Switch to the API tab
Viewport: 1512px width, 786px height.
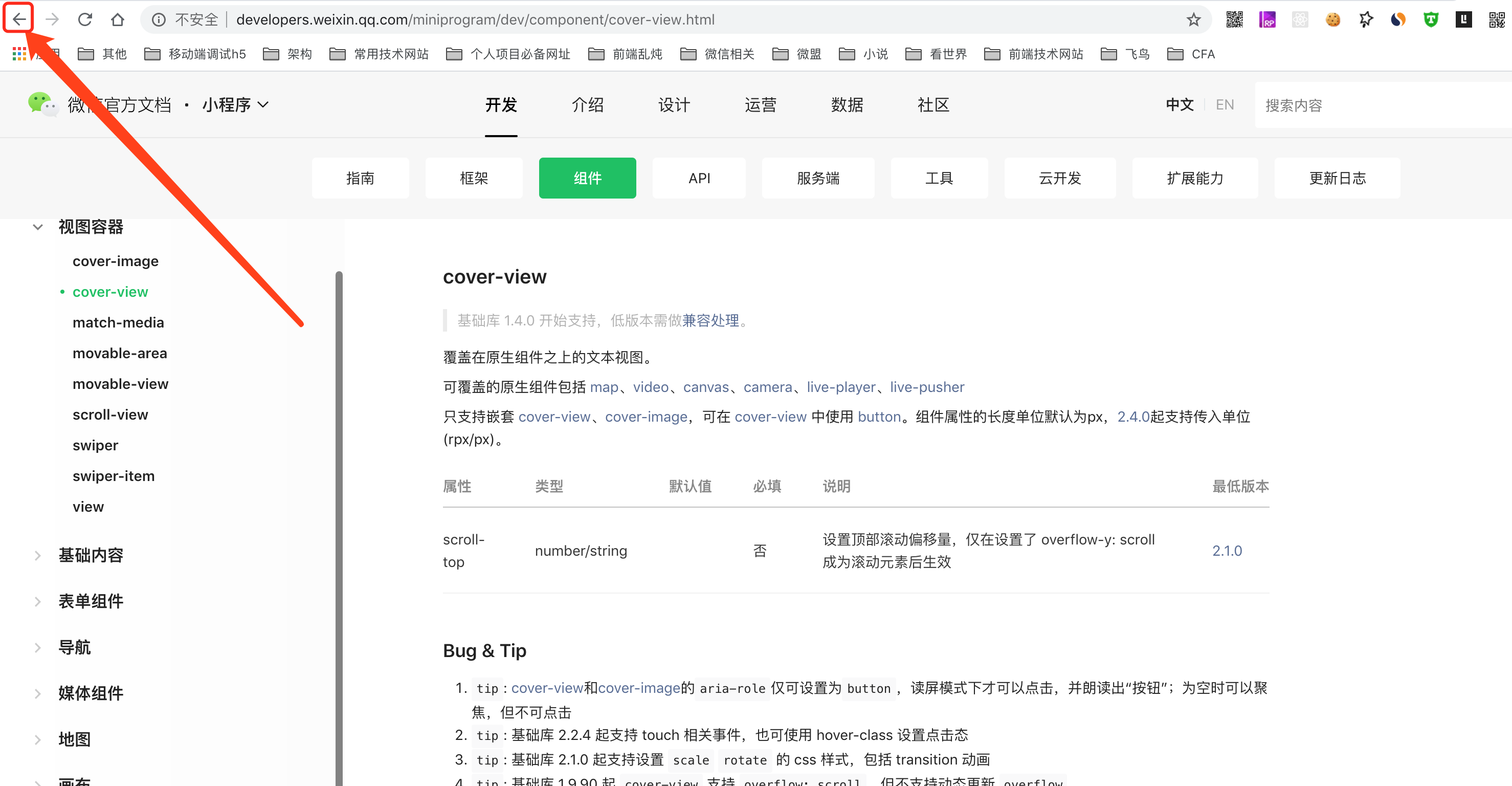tap(699, 178)
